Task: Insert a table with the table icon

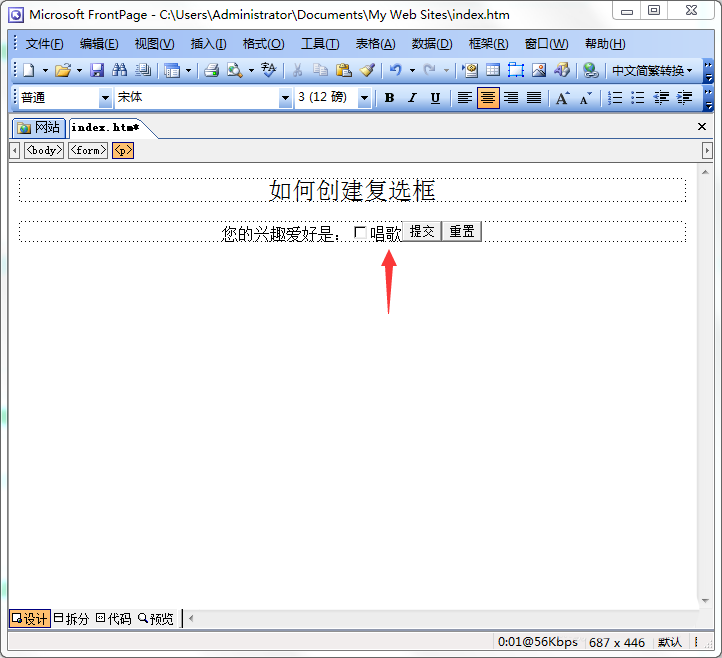Action: (493, 70)
